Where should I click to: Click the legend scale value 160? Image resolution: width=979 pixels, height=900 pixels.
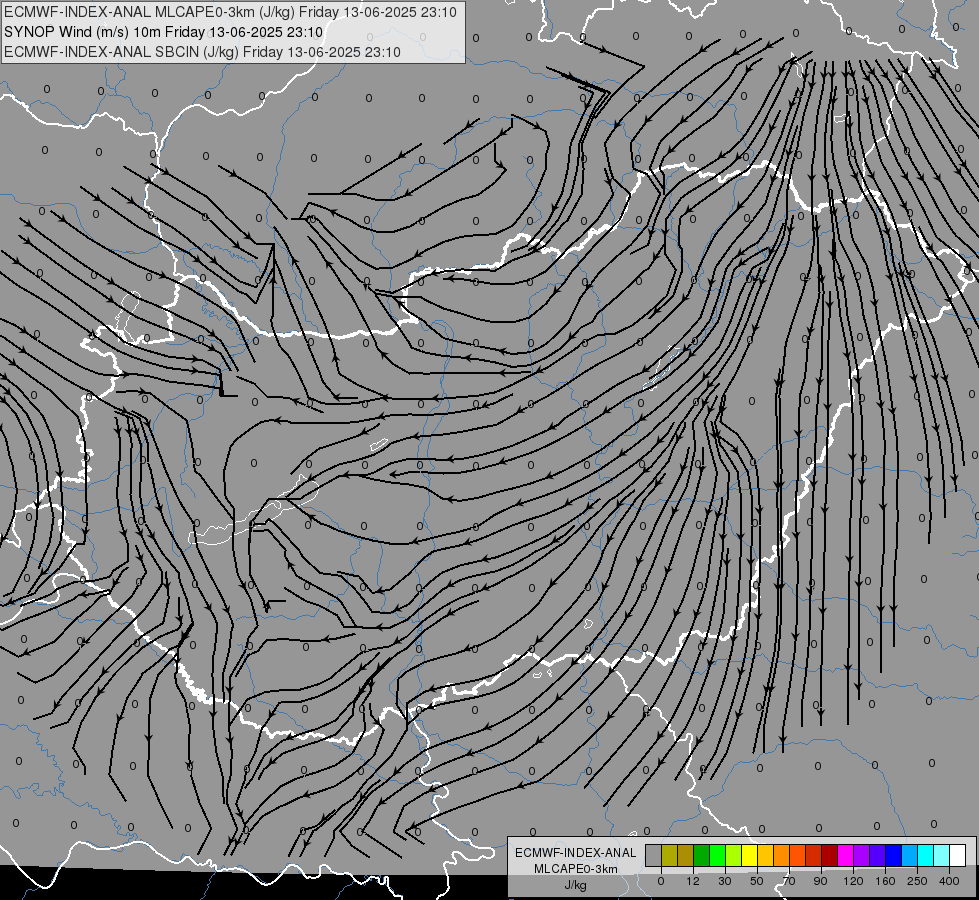click(x=885, y=881)
